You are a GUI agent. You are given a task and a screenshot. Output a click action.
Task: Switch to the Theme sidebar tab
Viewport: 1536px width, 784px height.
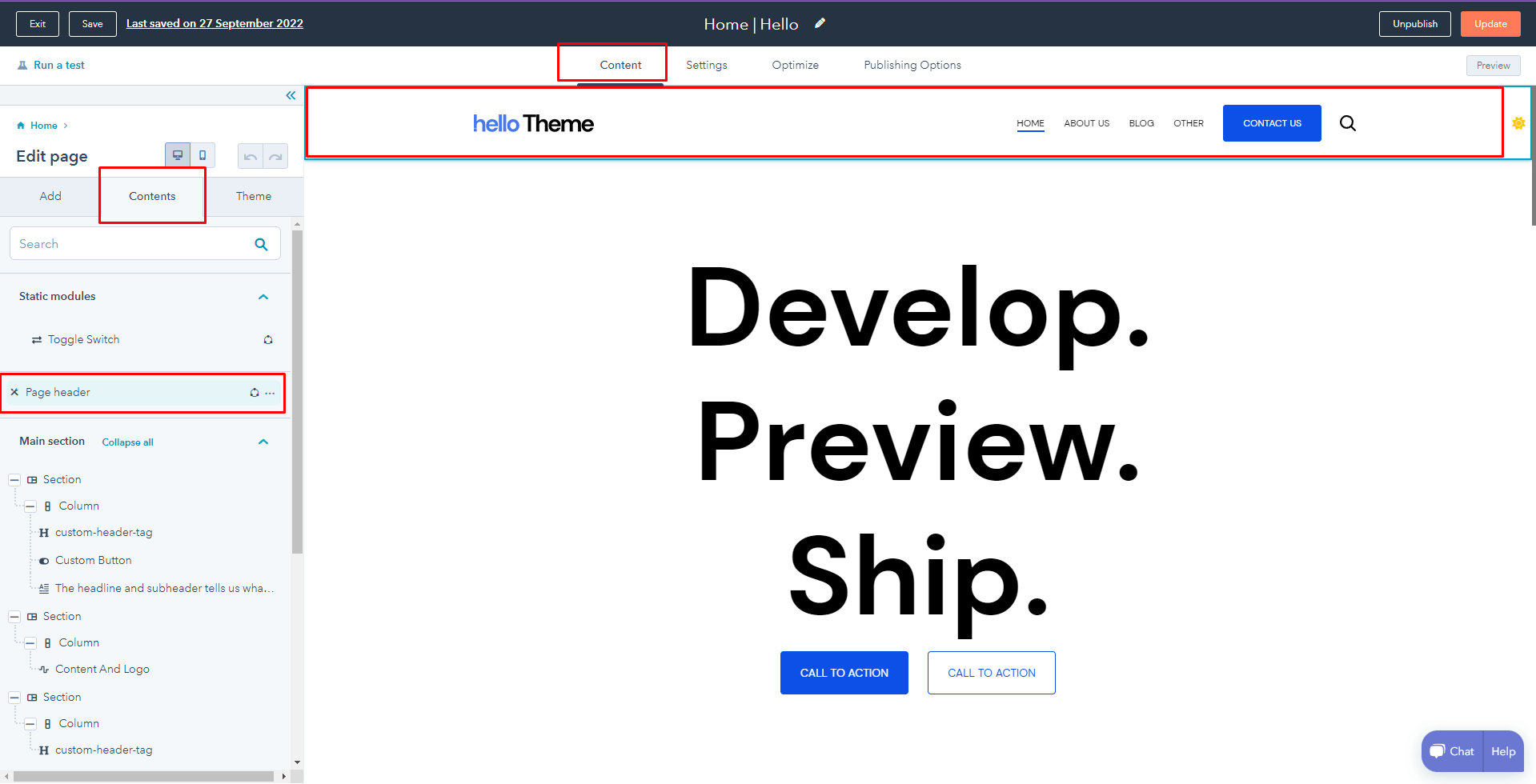pos(253,196)
